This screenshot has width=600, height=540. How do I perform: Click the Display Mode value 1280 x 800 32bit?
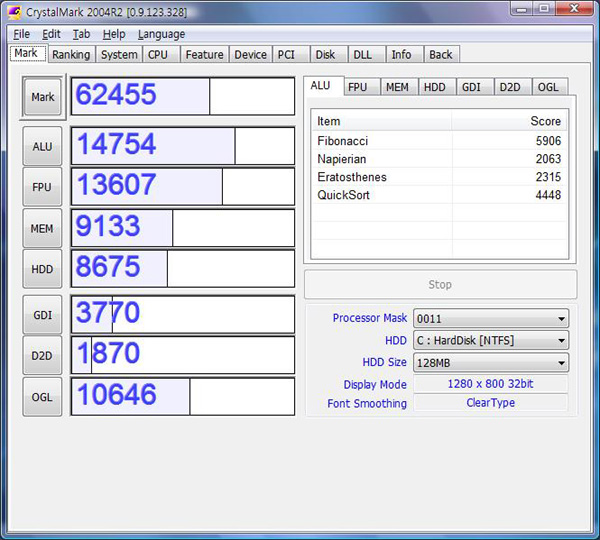click(491, 383)
